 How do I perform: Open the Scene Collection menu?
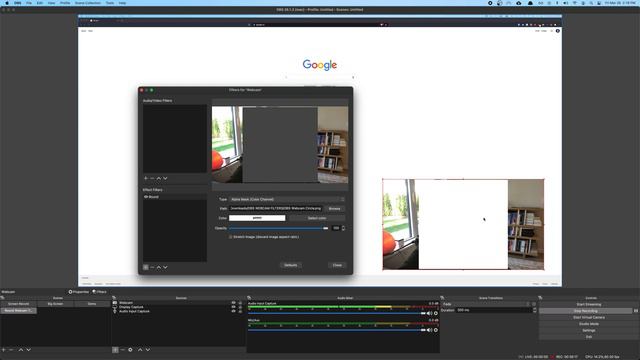[x=87, y=3]
